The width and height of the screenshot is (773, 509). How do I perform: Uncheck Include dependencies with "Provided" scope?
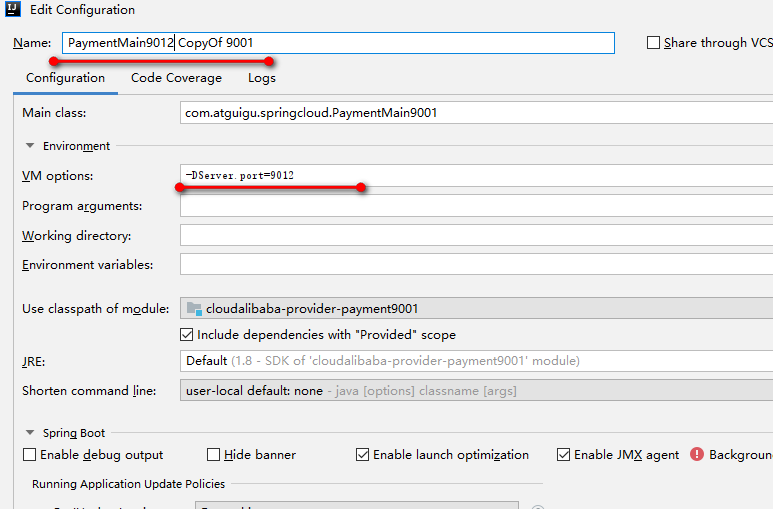[x=186, y=335]
